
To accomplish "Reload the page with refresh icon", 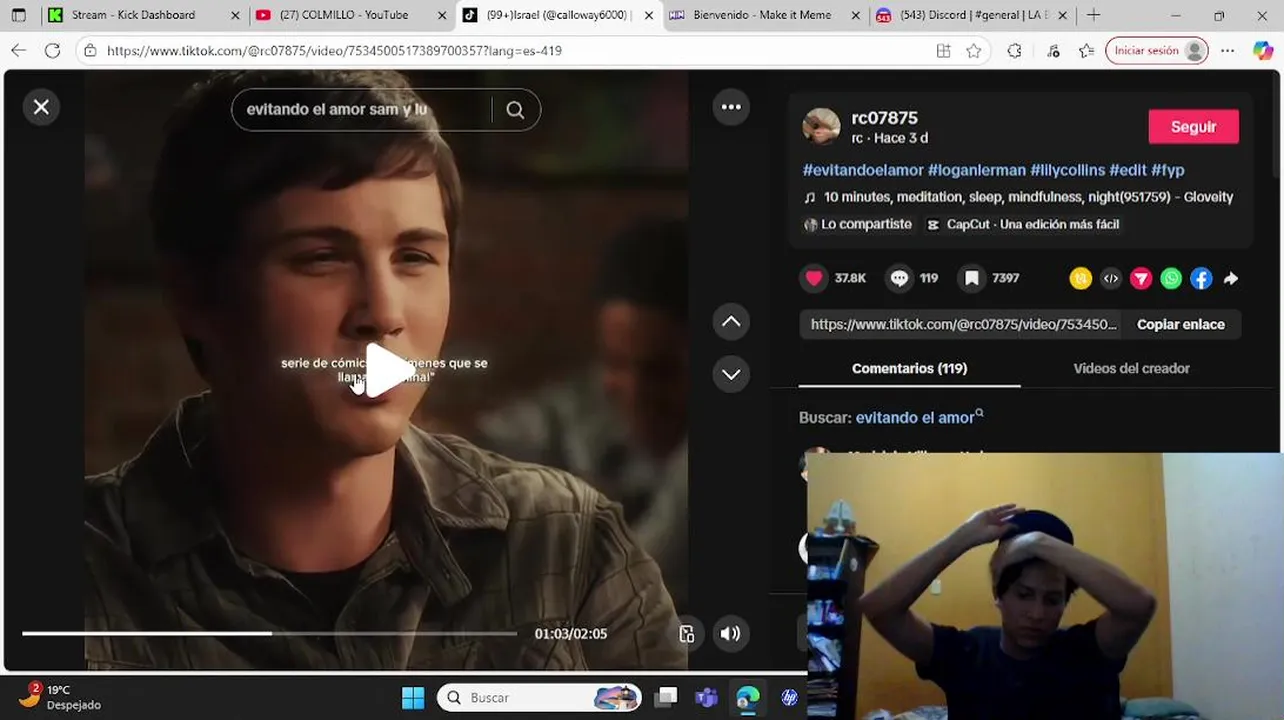I will pyautogui.click(x=52, y=50).
